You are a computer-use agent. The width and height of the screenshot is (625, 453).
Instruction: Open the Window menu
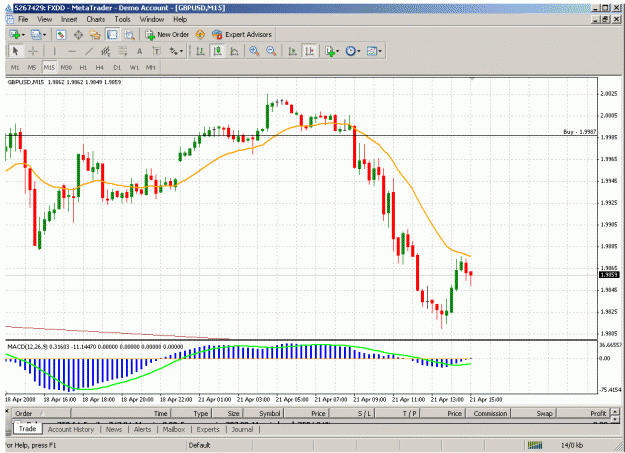point(152,19)
